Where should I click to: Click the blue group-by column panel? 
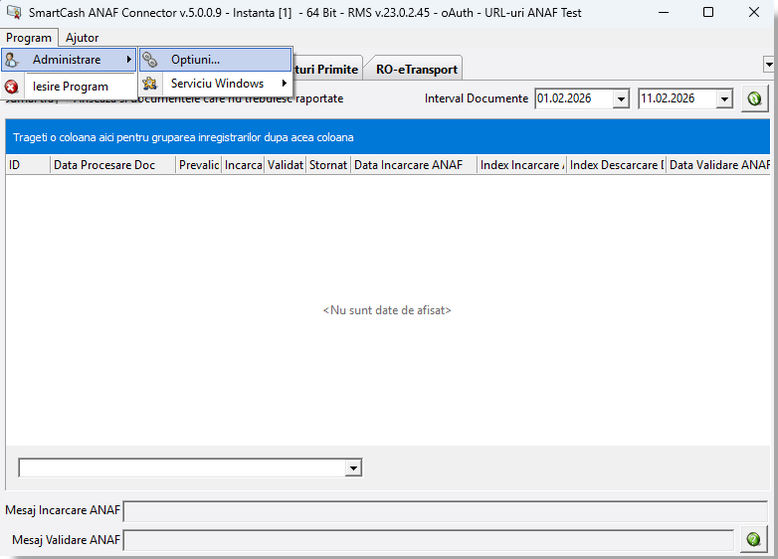pyautogui.click(x=388, y=137)
